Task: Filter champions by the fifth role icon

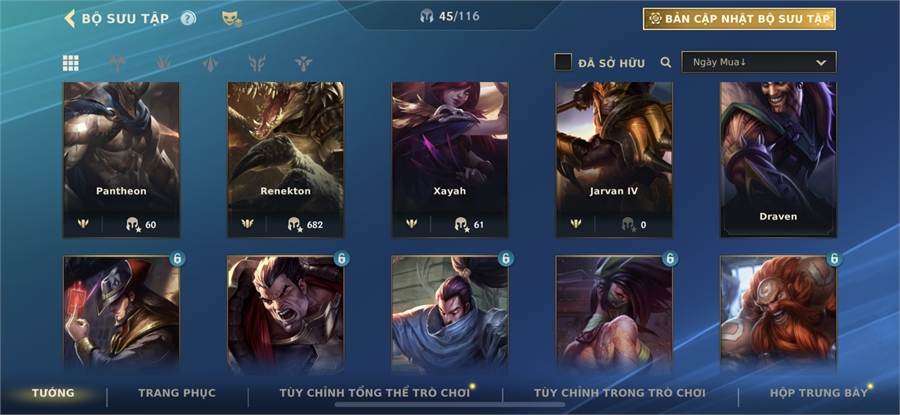Action: [x=303, y=63]
